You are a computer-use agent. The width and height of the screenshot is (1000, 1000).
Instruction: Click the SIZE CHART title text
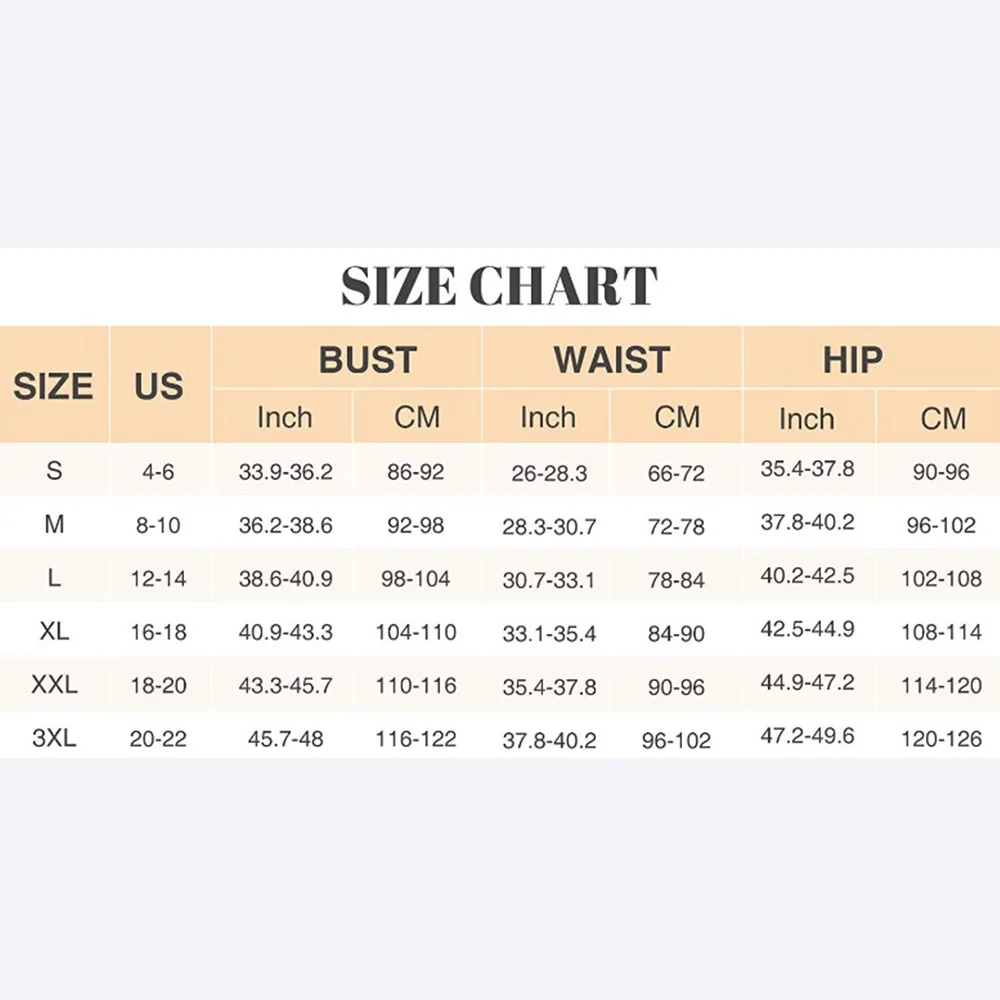(x=499, y=287)
